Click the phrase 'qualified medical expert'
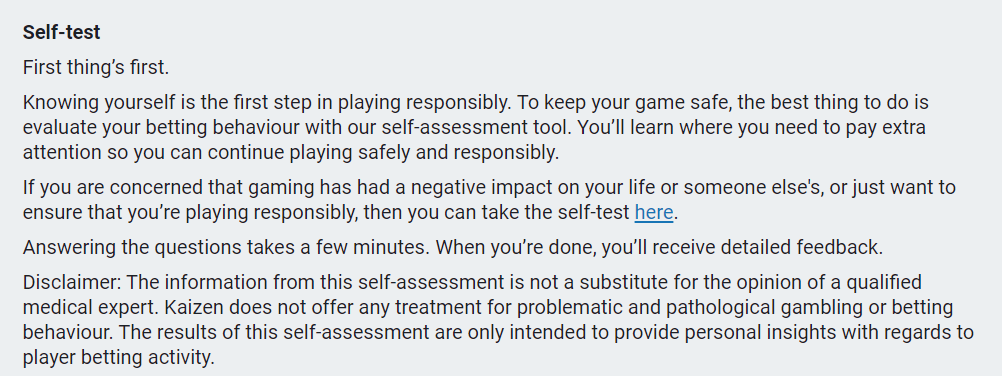Viewport: 1002px width, 376px height. [x=472, y=294]
